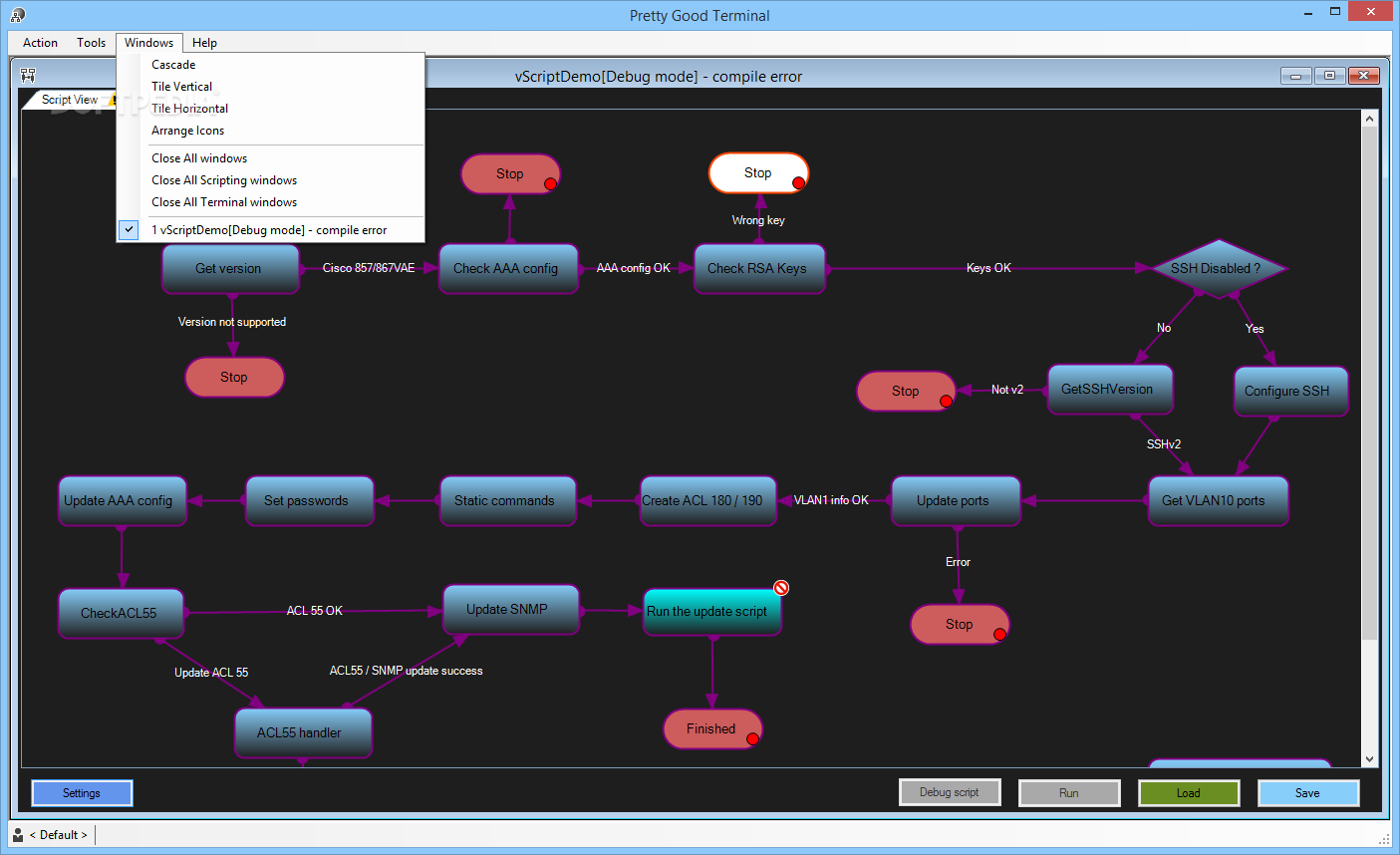Image resolution: width=1400 pixels, height=855 pixels.
Task: Open the Help menu
Action: tap(204, 43)
